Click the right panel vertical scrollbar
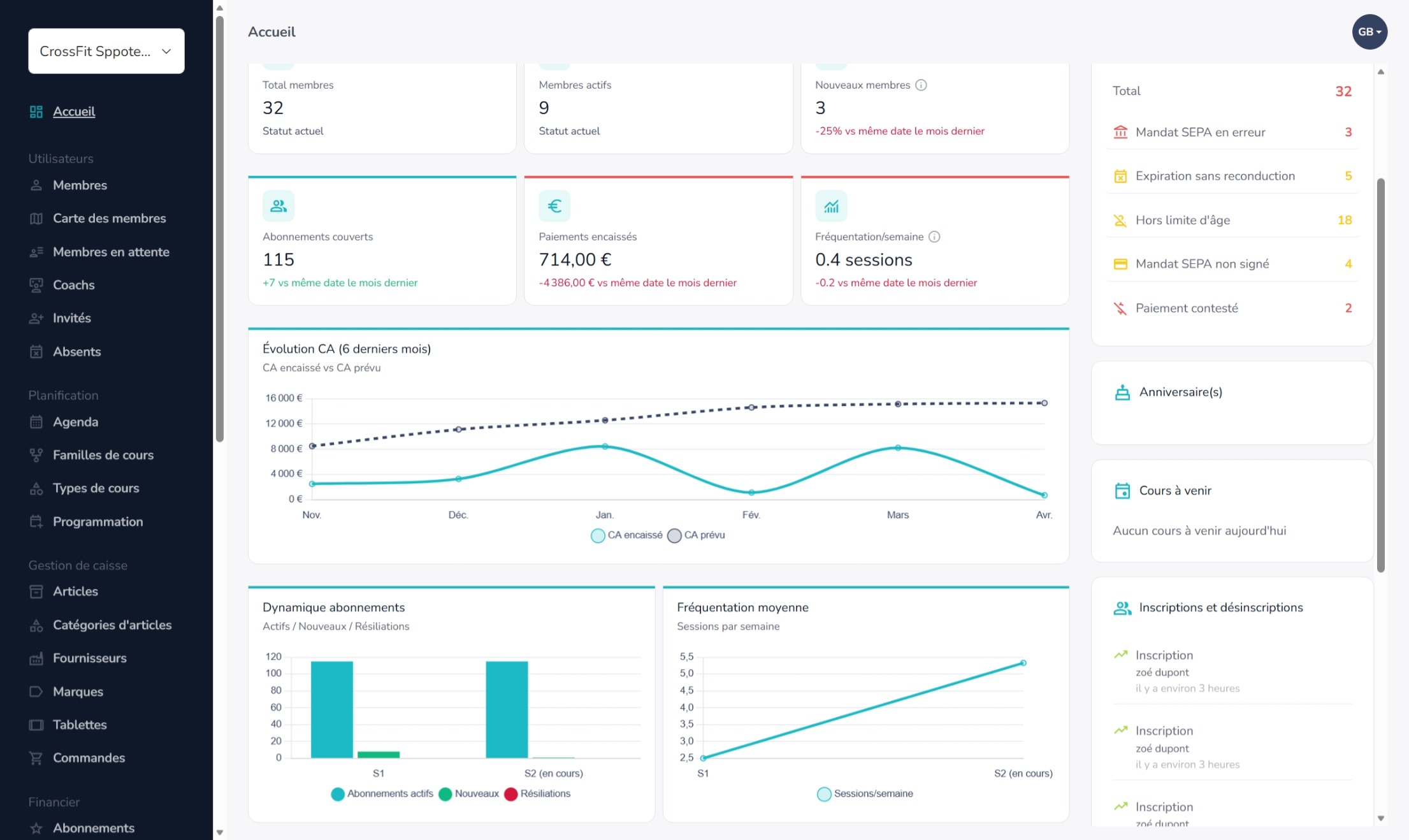This screenshot has height=840, width=1409. (1381, 375)
